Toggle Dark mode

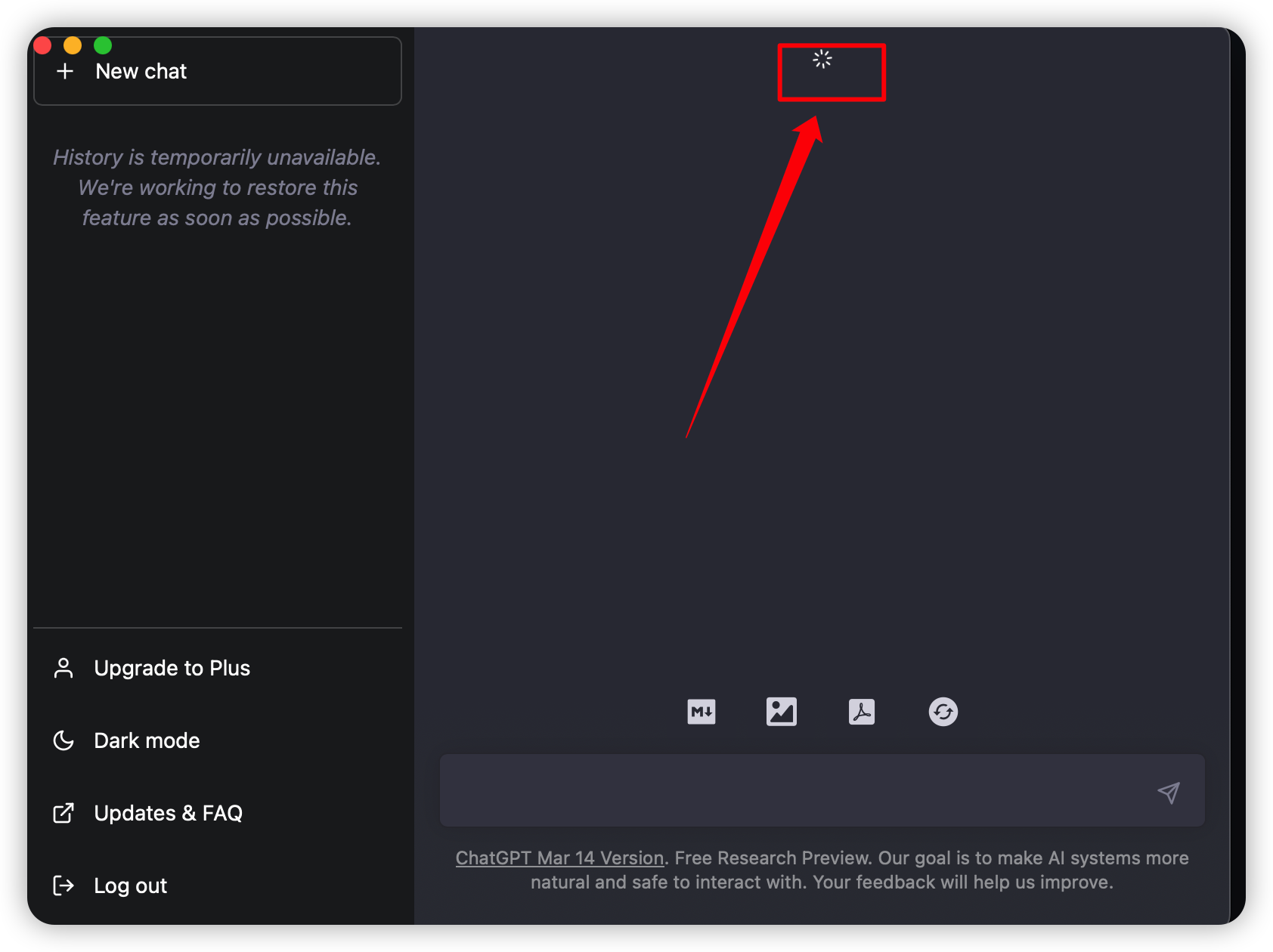coord(146,740)
